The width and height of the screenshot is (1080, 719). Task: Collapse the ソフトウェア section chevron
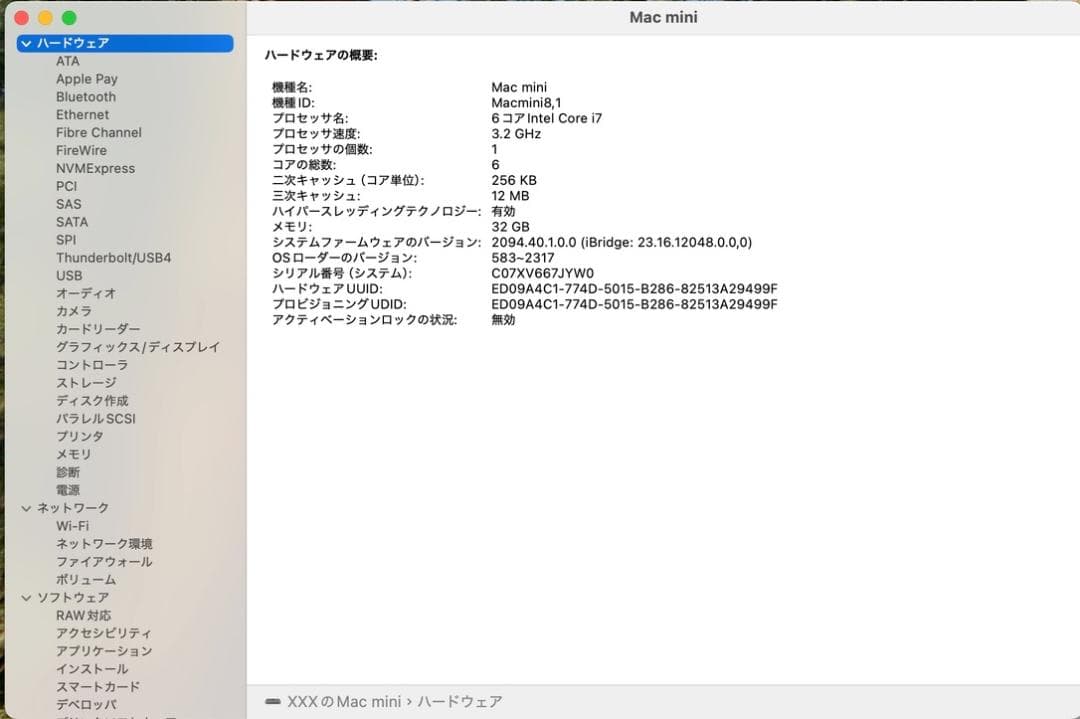[x=26, y=598]
